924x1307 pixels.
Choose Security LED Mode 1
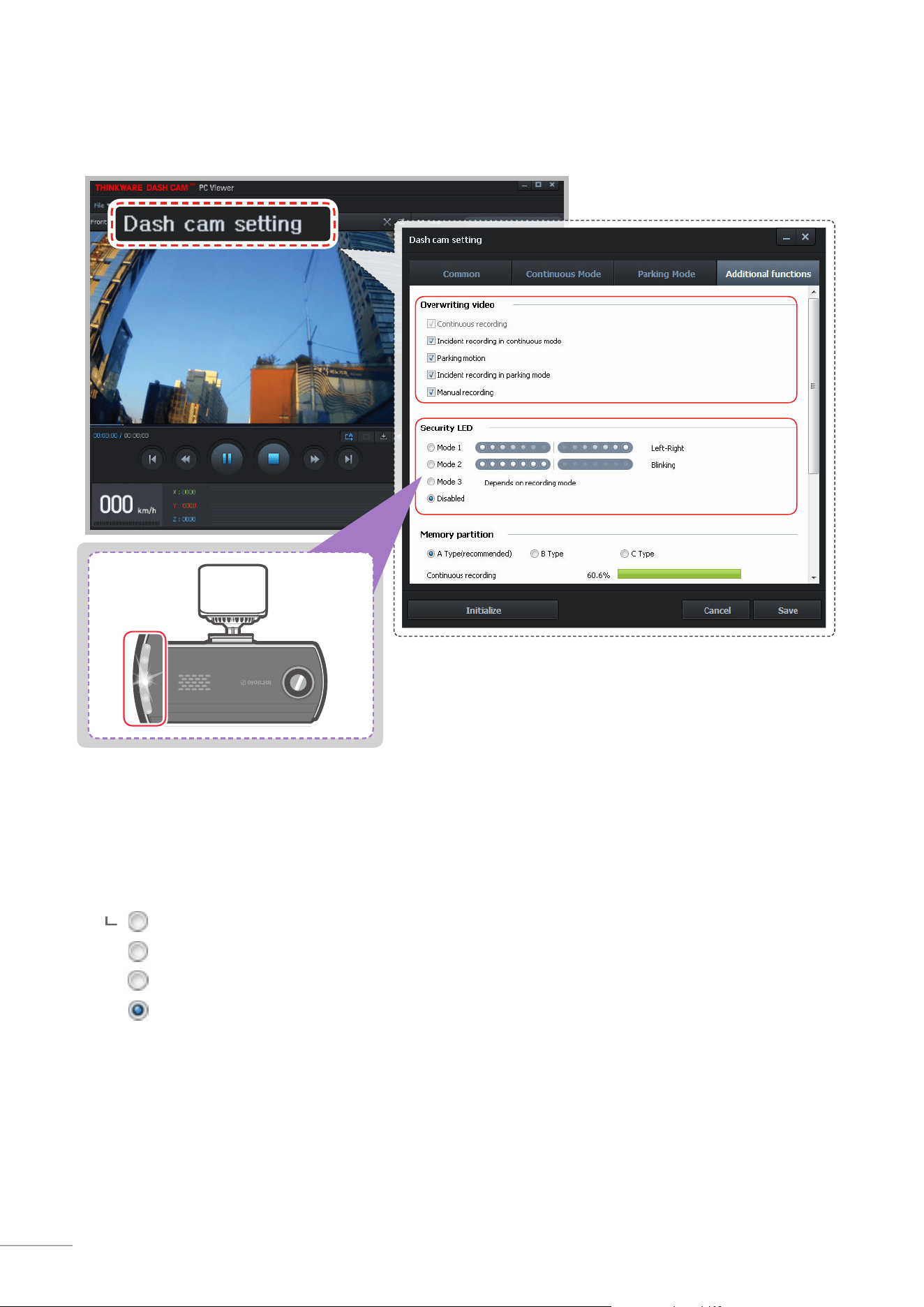(431, 448)
